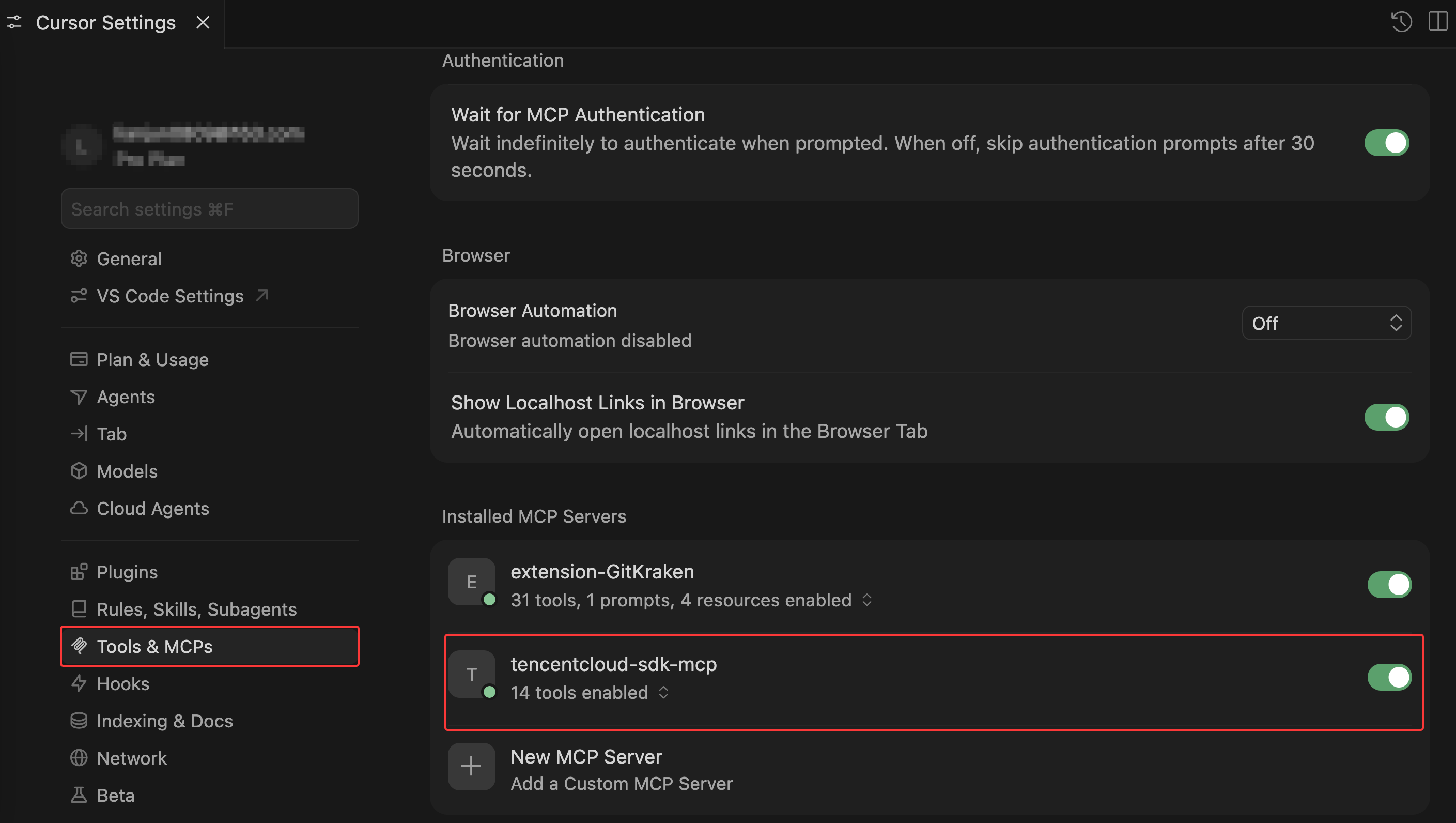Click the Tab arrow icon
This screenshot has height=823, width=1456.
[x=79, y=434]
